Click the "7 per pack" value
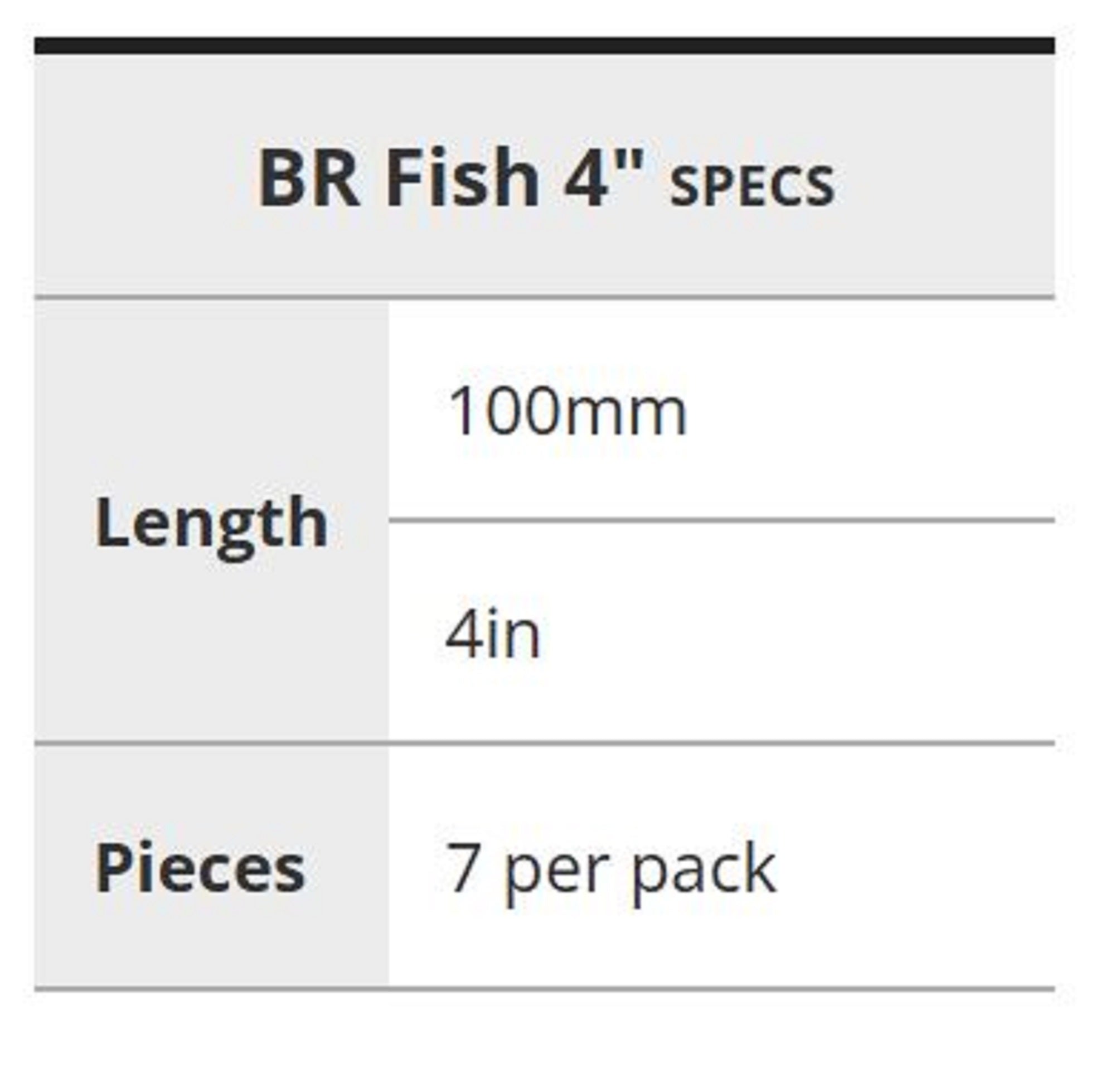 click(611, 868)
